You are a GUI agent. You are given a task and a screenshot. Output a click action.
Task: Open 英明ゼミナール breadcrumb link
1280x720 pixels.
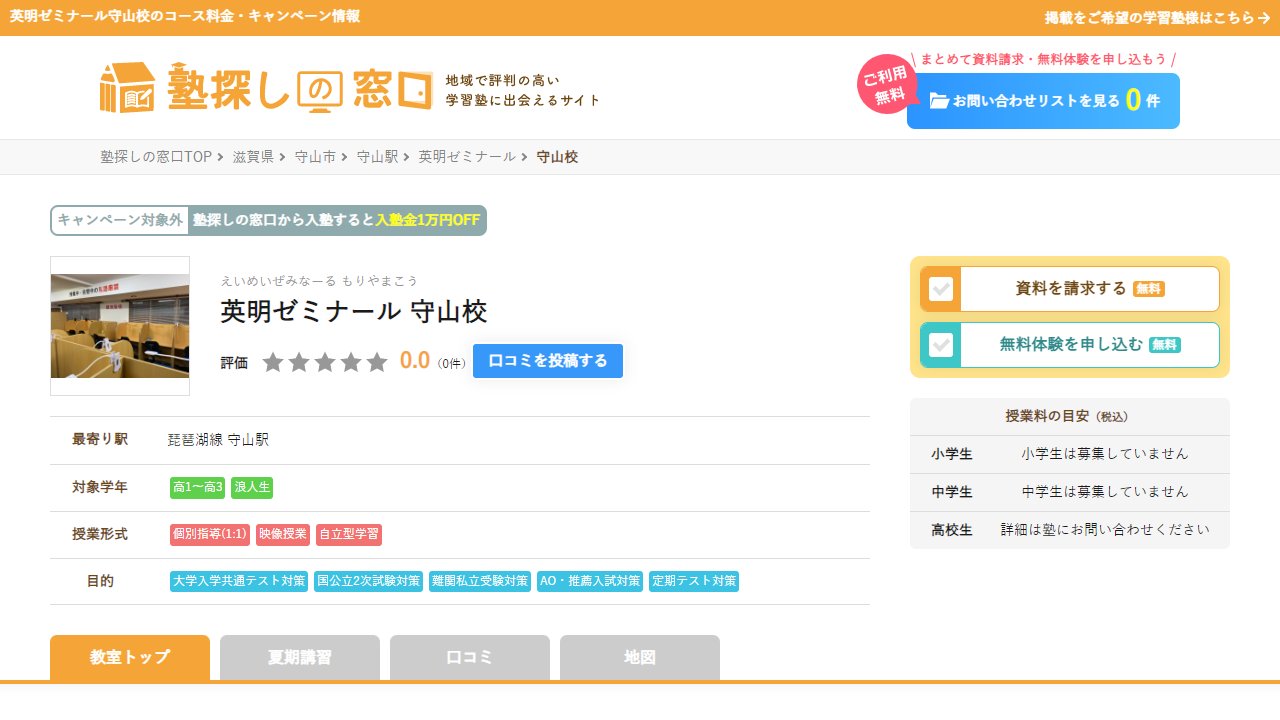click(x=467, y=157)
